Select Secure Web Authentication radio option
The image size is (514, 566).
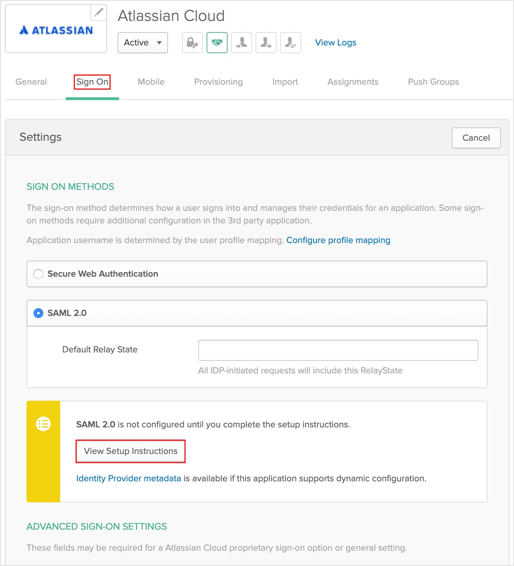tap(38, 274)
